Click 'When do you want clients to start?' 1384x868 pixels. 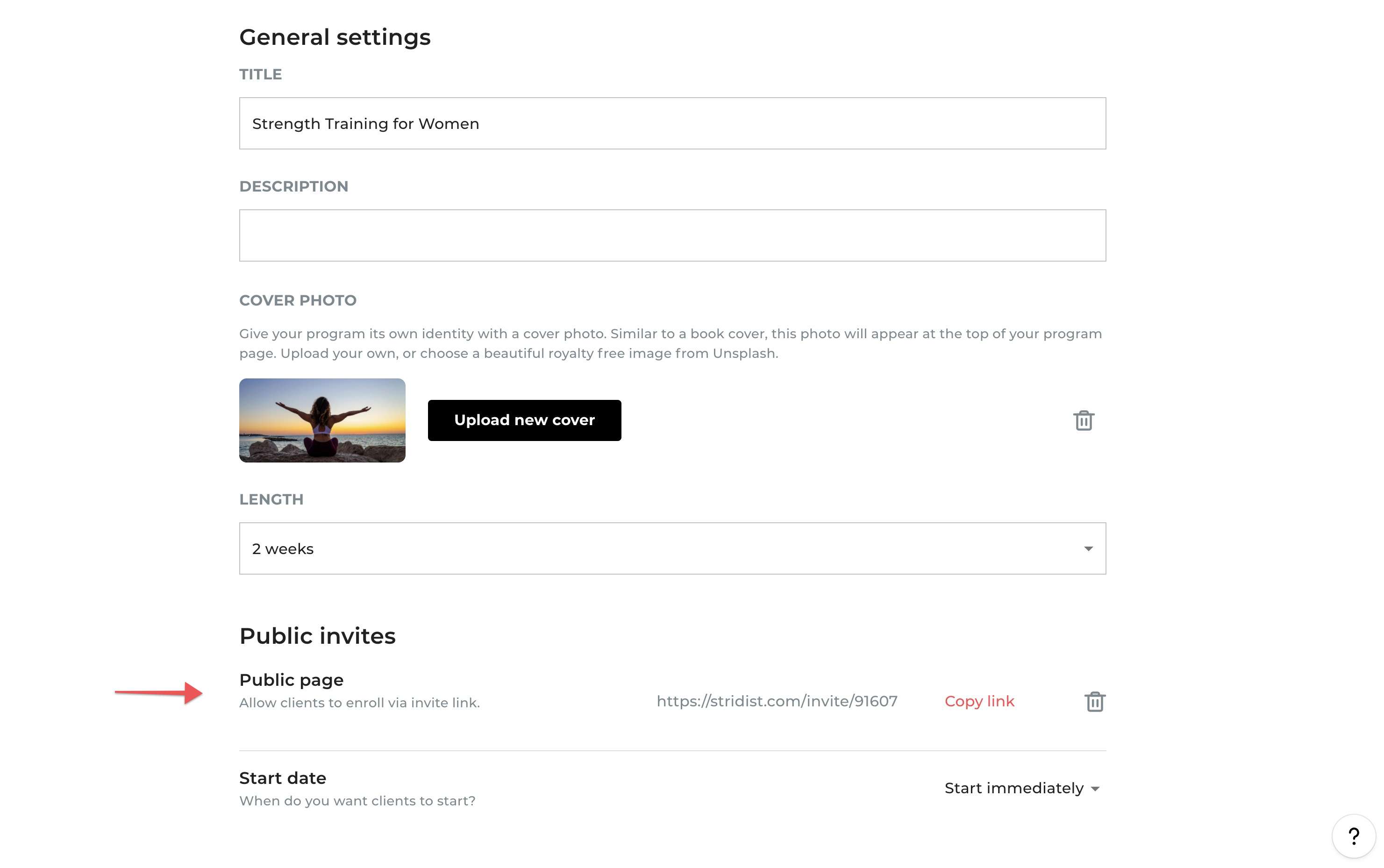357,801
